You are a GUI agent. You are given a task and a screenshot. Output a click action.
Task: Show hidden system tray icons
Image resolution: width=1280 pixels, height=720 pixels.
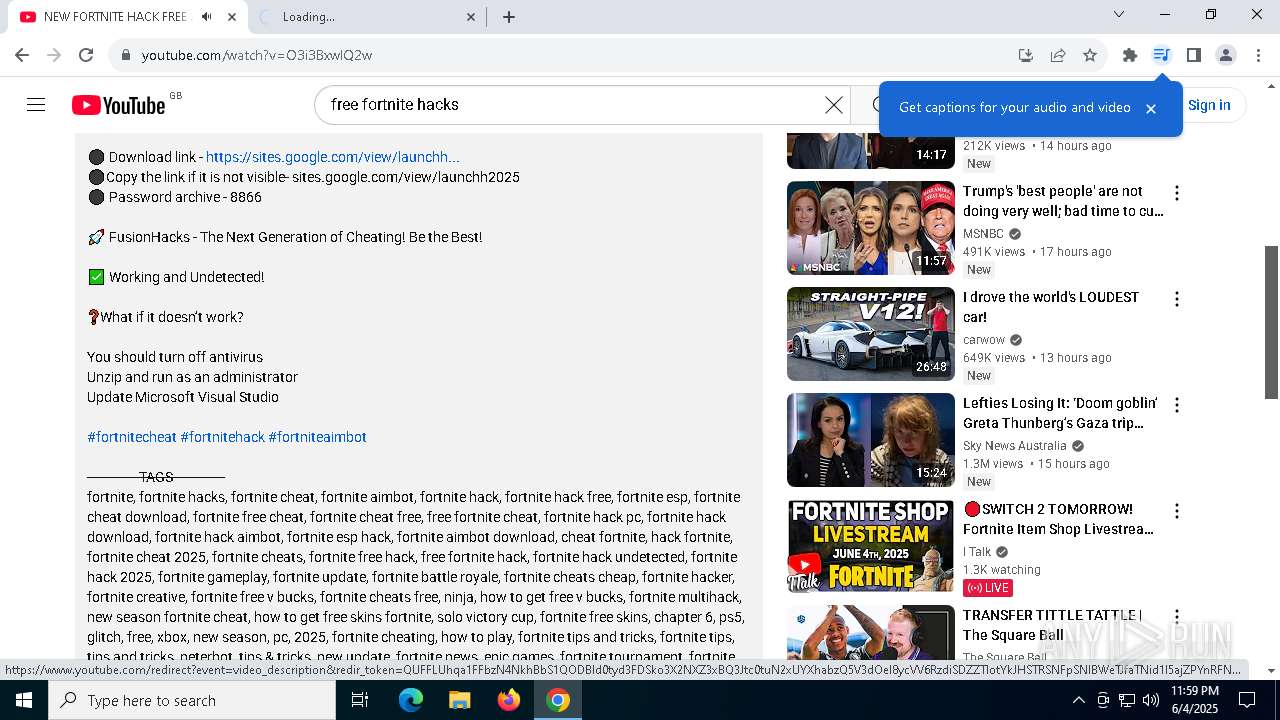[x=1078, y=700]
